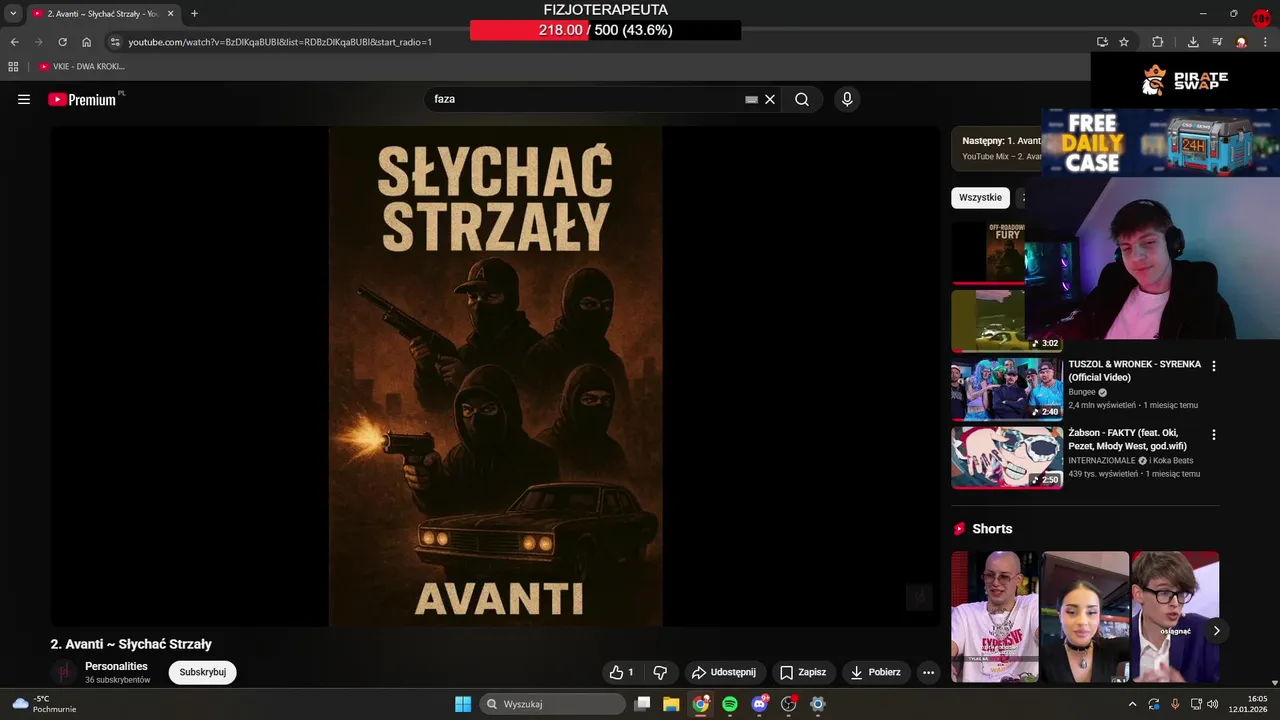Select the Wszystkie filter chip
Image resolution: width=1280 pixels, height=720 pixels.
pos(980,197)
